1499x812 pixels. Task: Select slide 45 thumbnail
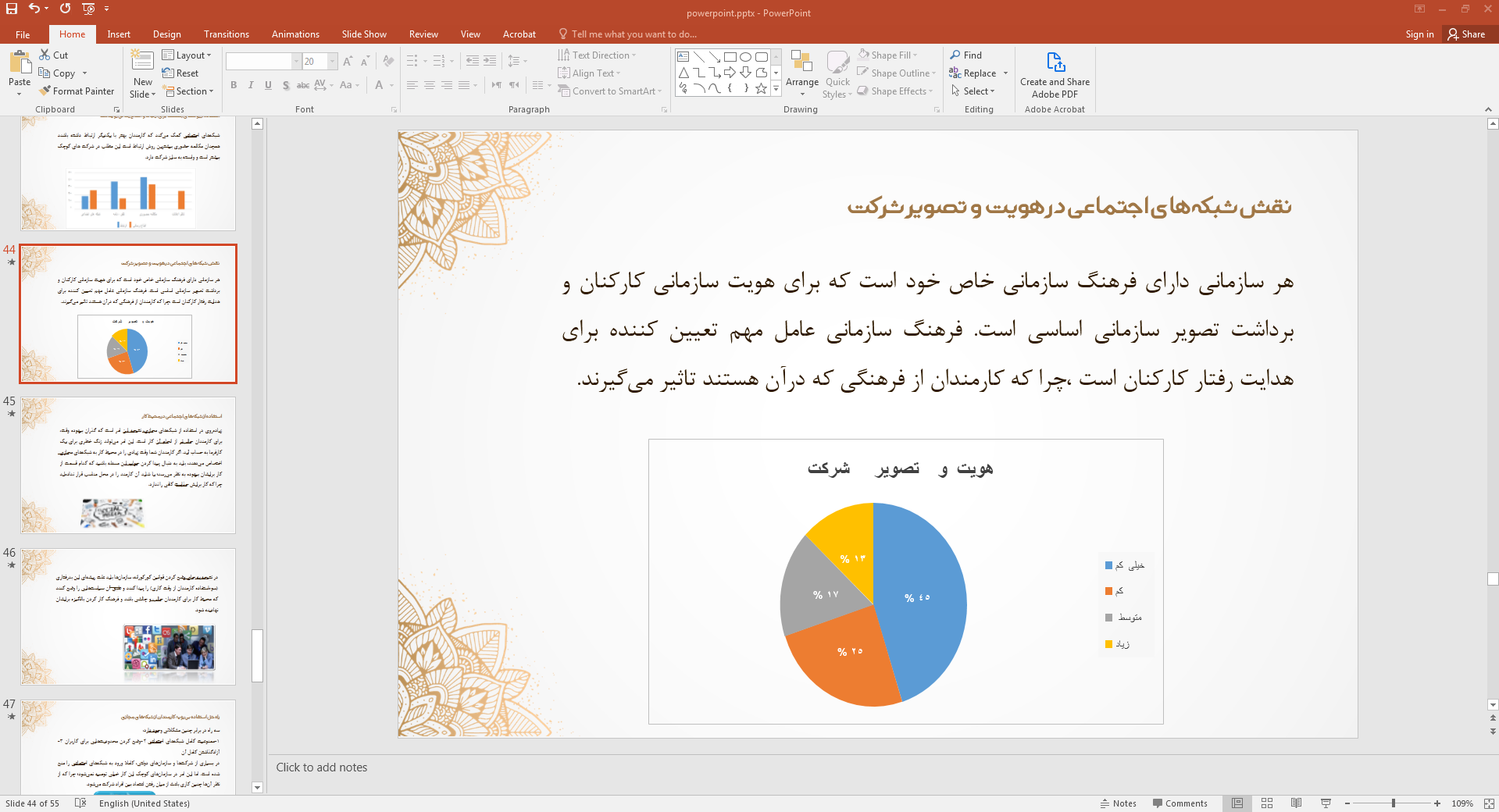click(x=128, y=465)
